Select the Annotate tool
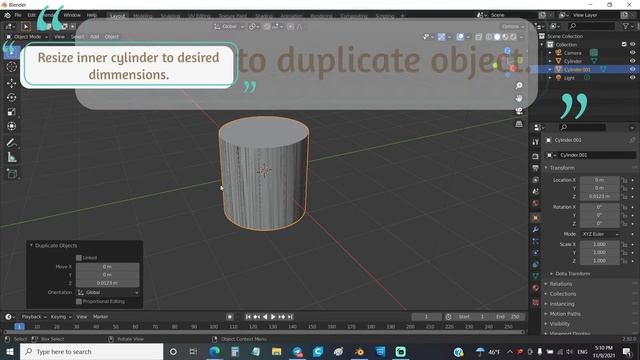Screen dimensions: 640x360 pos(11,142)
